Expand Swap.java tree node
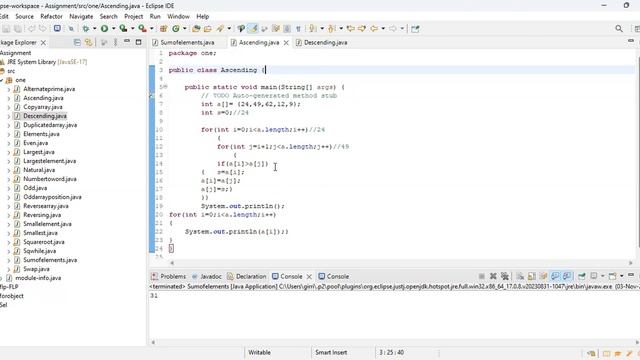This screenshot has height=360, width=640. [9, 269]
